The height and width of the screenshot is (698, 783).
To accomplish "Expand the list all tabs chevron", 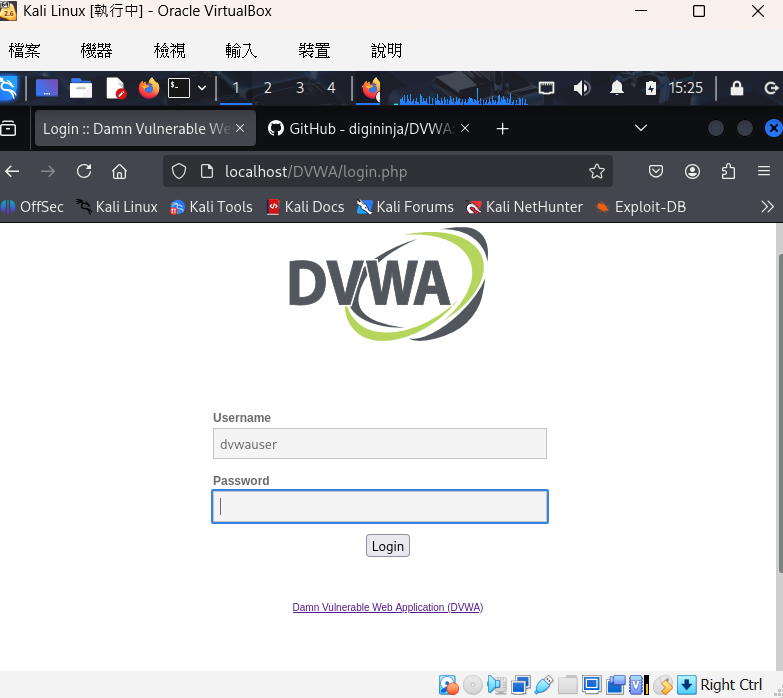I will tap(641, 128).
